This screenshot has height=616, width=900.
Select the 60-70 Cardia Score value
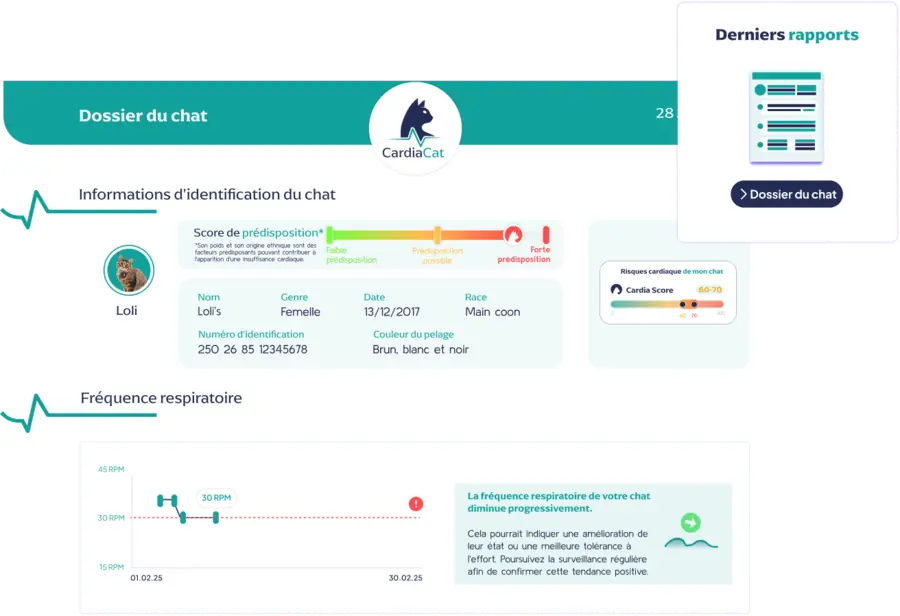710,289
